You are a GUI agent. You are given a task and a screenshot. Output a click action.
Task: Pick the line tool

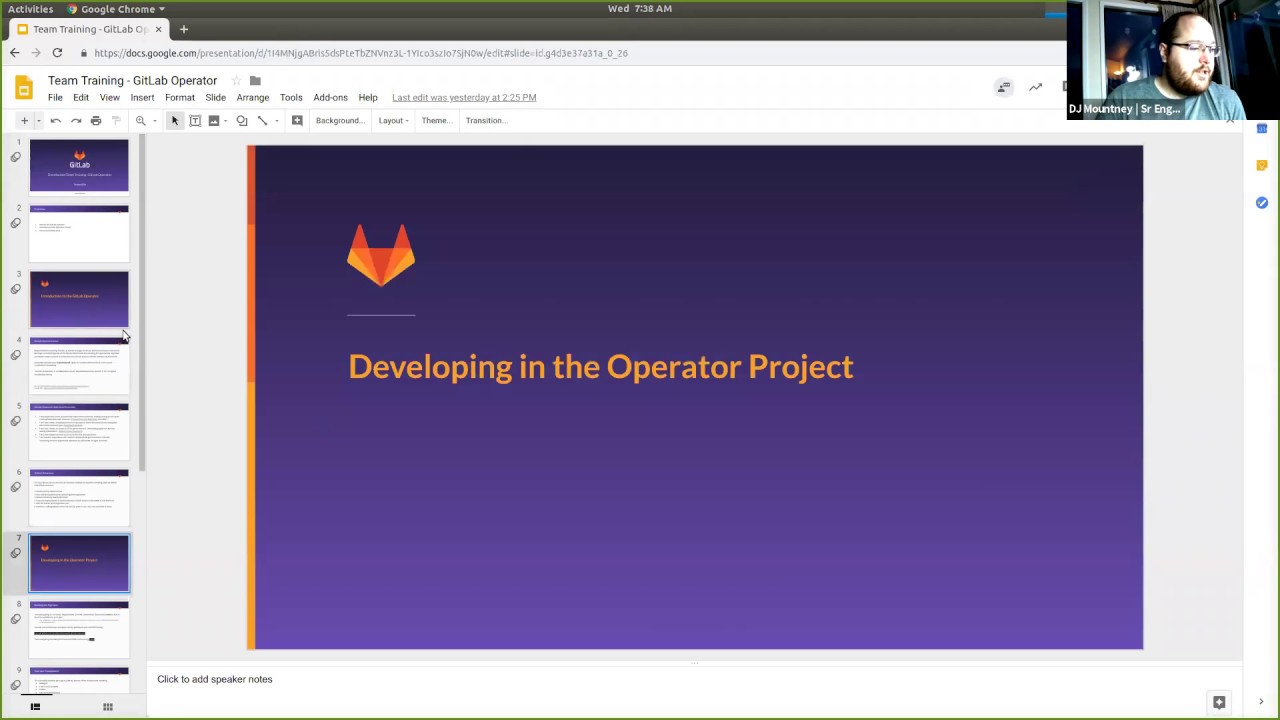[262, 120]
